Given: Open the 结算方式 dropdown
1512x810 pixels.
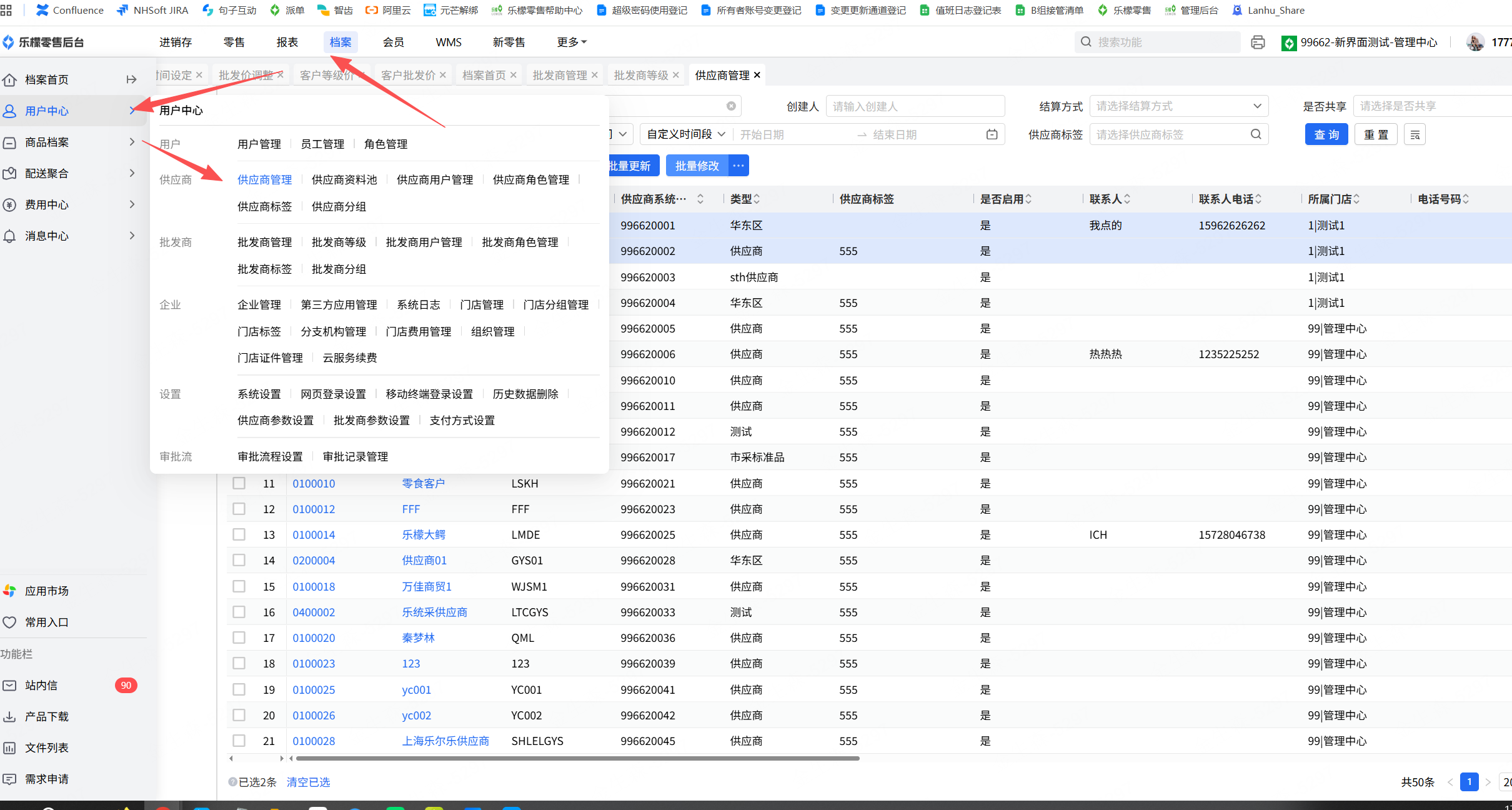Looking at the screenshot, I should (1178, 106).
